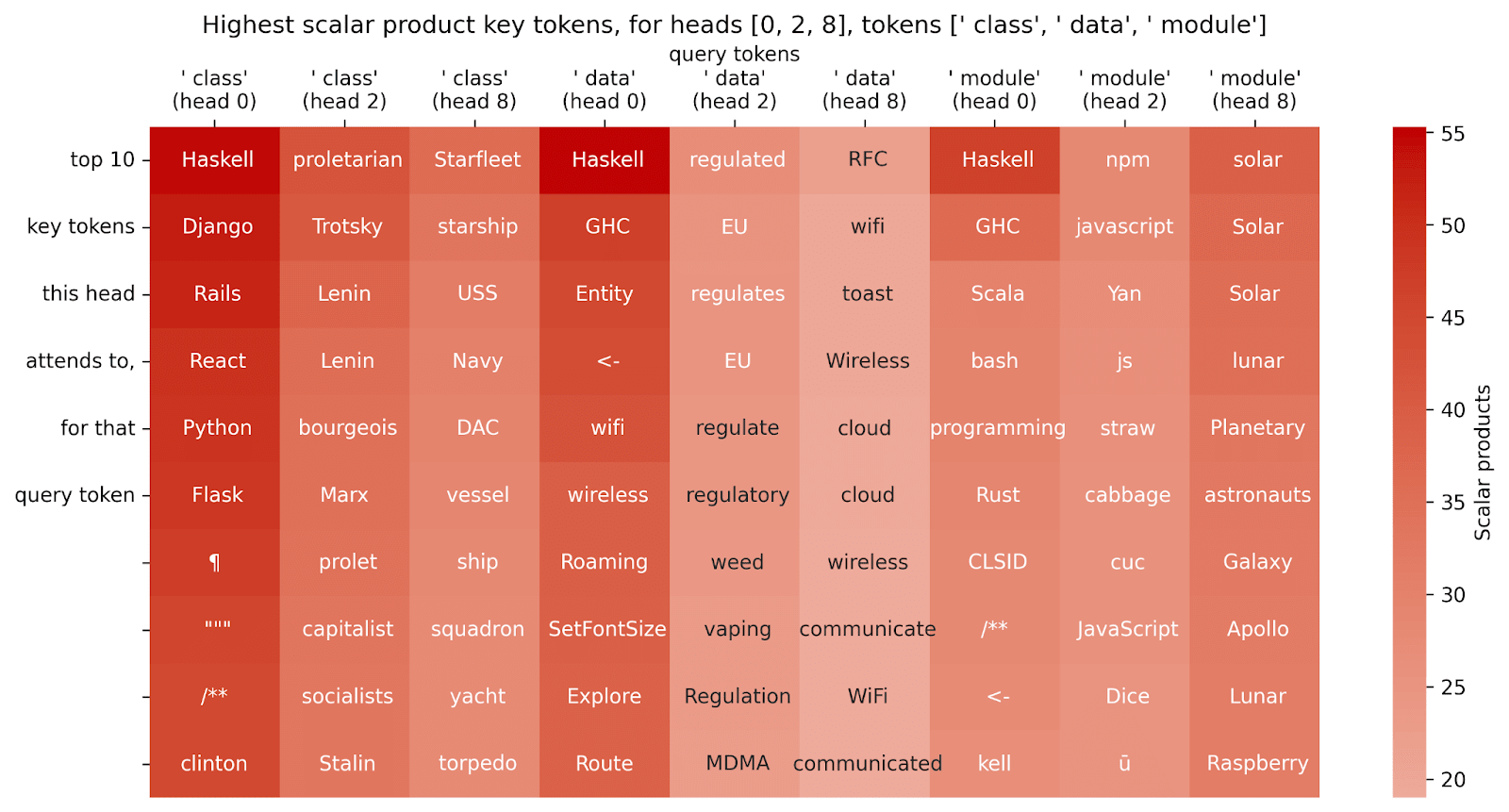This screenshot has width=1509, height=812.
Task: Click the 'Raspberry' cell
Action: pyautogui.click(x=1257, y=763)
